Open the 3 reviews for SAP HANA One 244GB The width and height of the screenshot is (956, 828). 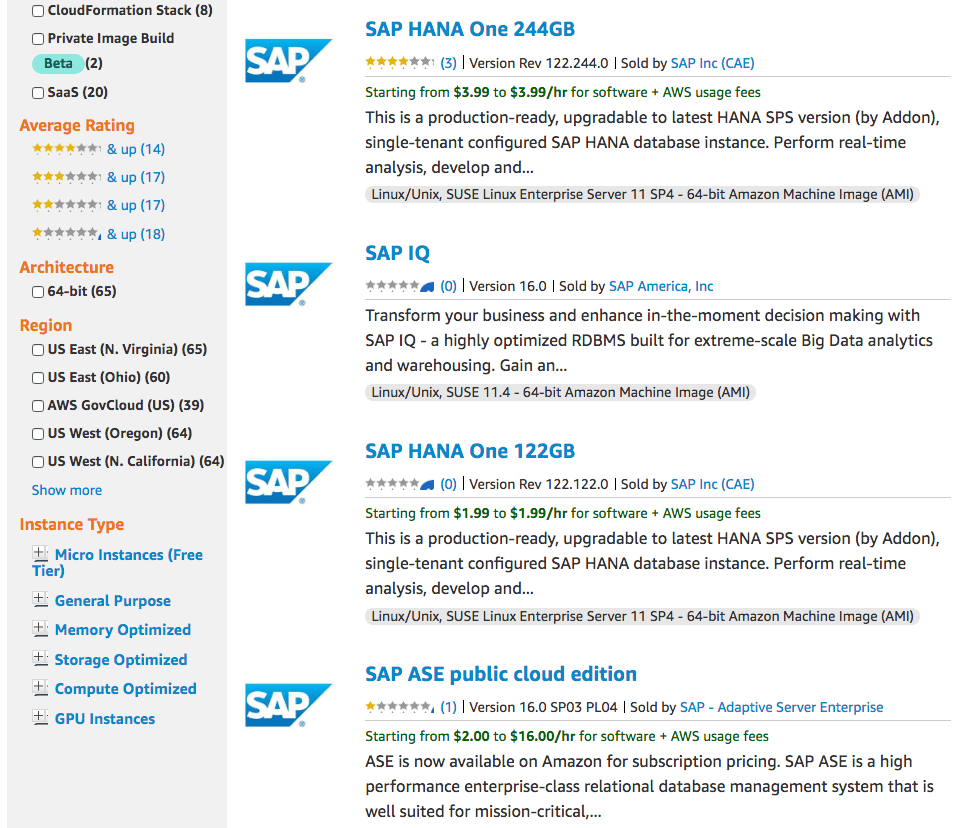tap(448, 63)
